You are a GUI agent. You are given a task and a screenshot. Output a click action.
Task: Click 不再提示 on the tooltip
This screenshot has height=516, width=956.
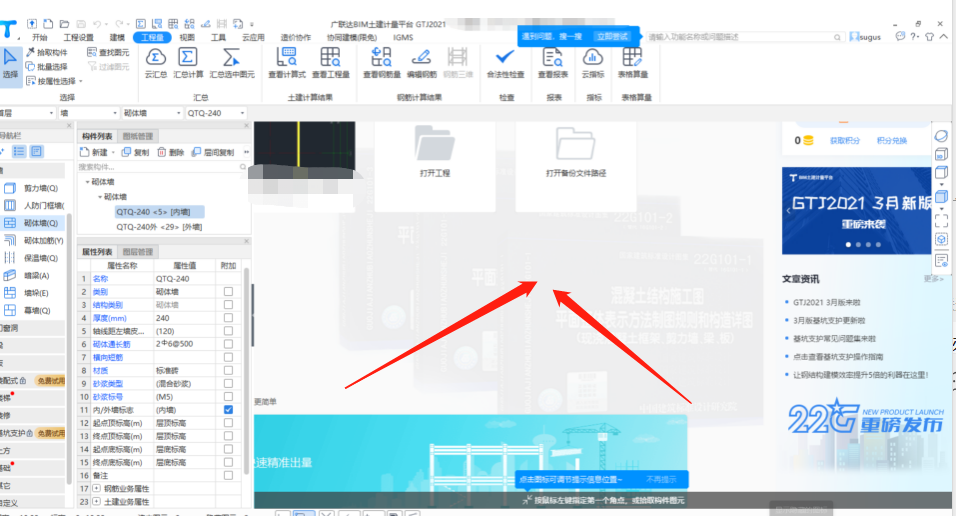click(661, 479)
